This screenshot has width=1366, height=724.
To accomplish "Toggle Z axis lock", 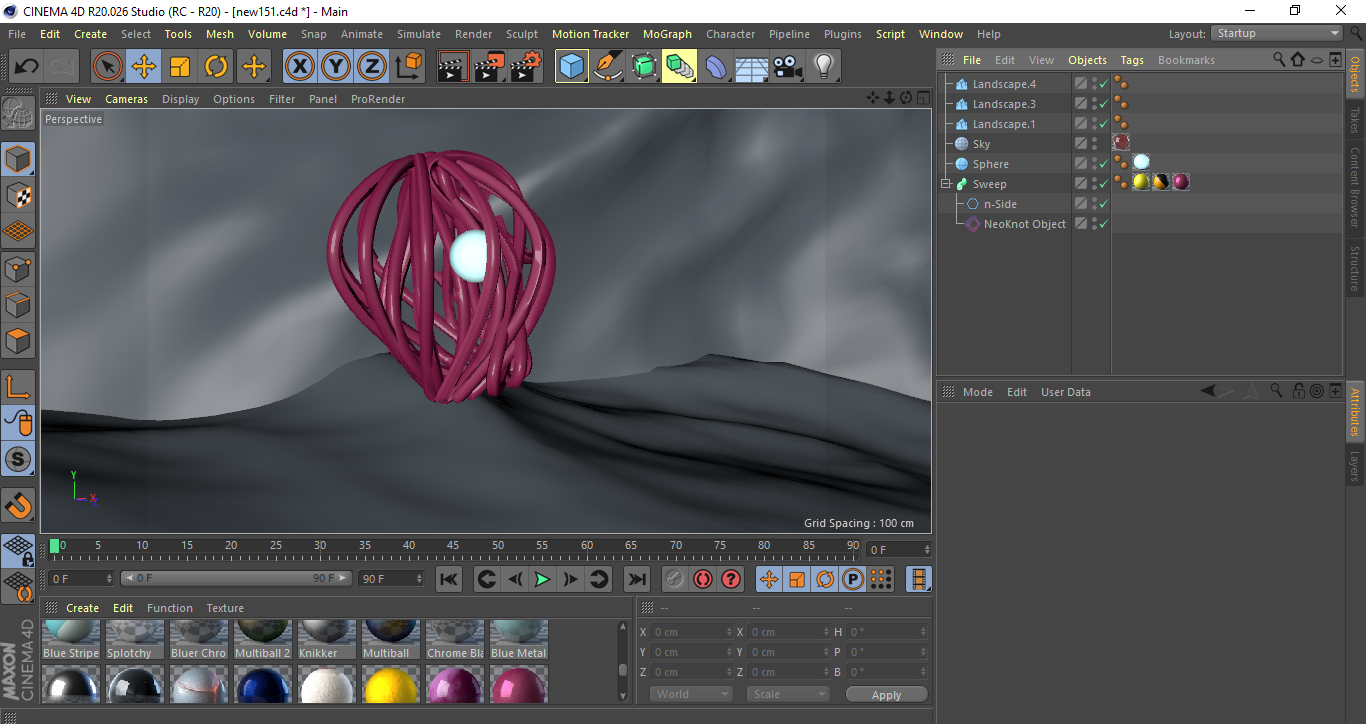I will pyautogui.click(x=372, y=67).
